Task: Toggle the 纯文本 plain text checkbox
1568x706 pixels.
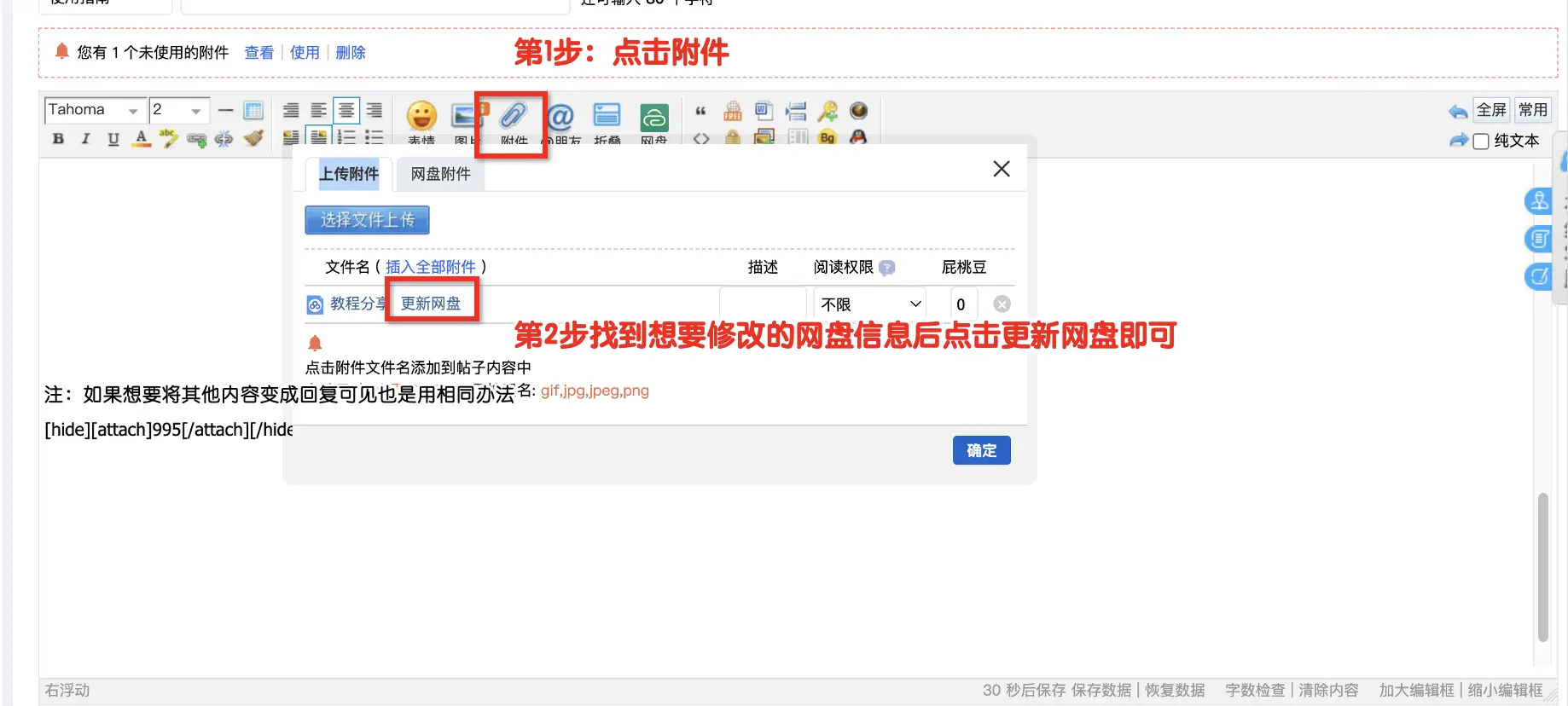Action: tap(1481, 142)
